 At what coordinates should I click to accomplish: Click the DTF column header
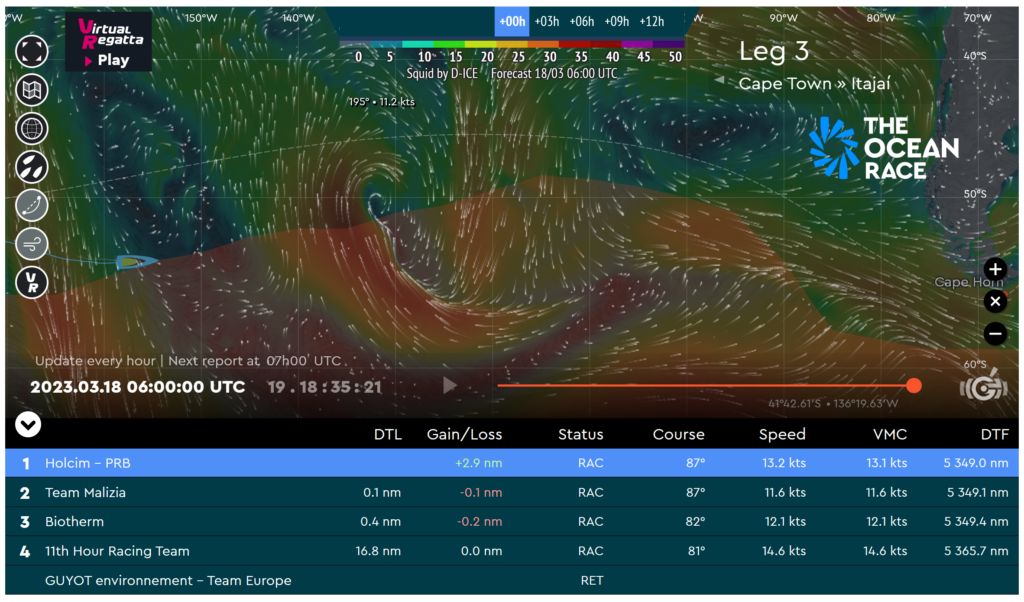pyautogui.click(x=995, y=434)
